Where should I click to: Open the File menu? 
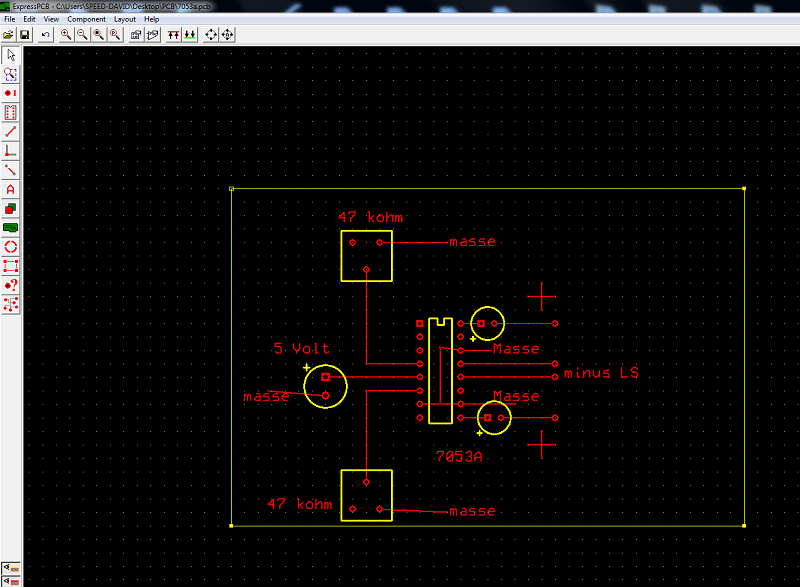tap(10, 19)
